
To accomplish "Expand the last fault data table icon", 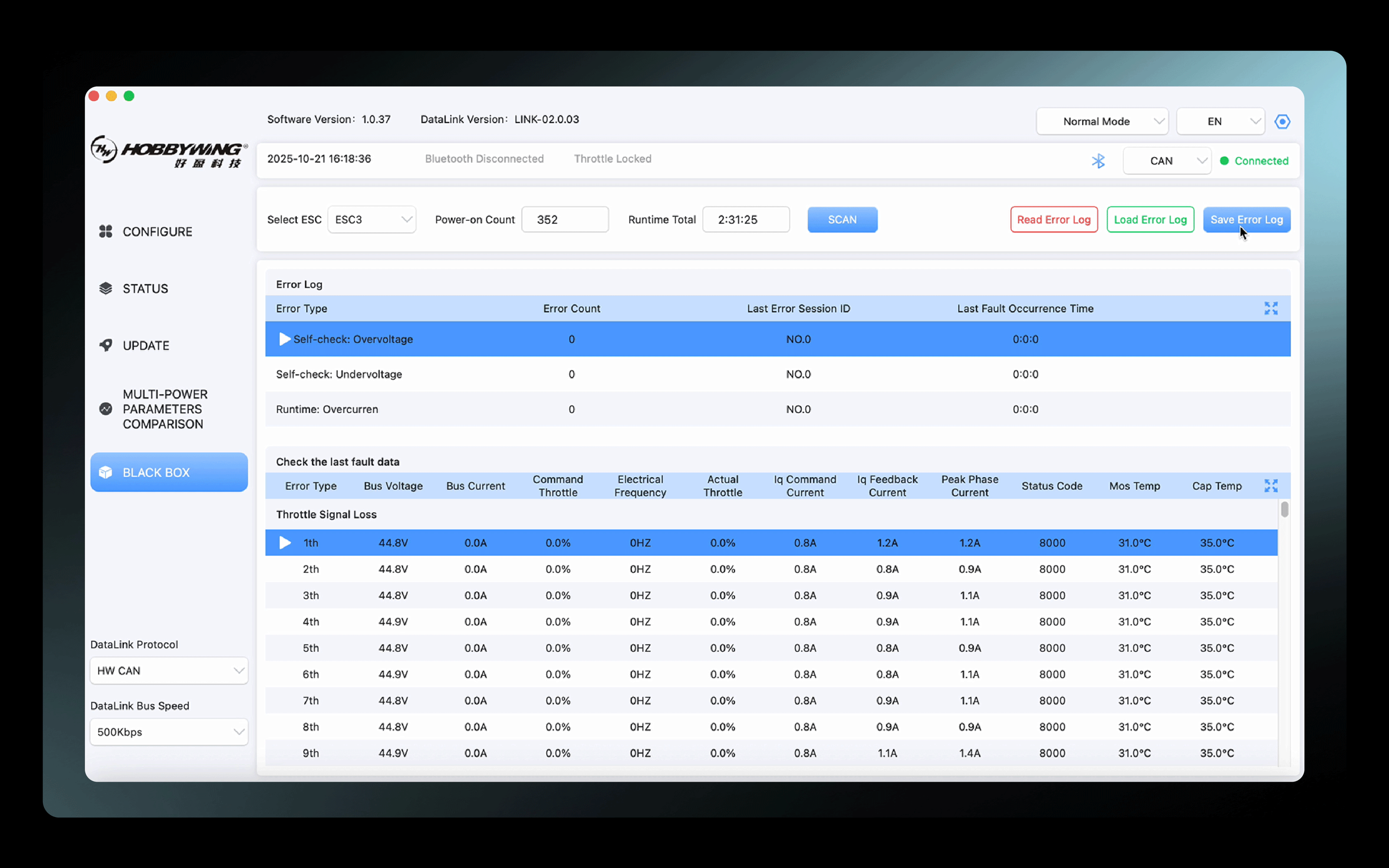I will (1271, 486).
